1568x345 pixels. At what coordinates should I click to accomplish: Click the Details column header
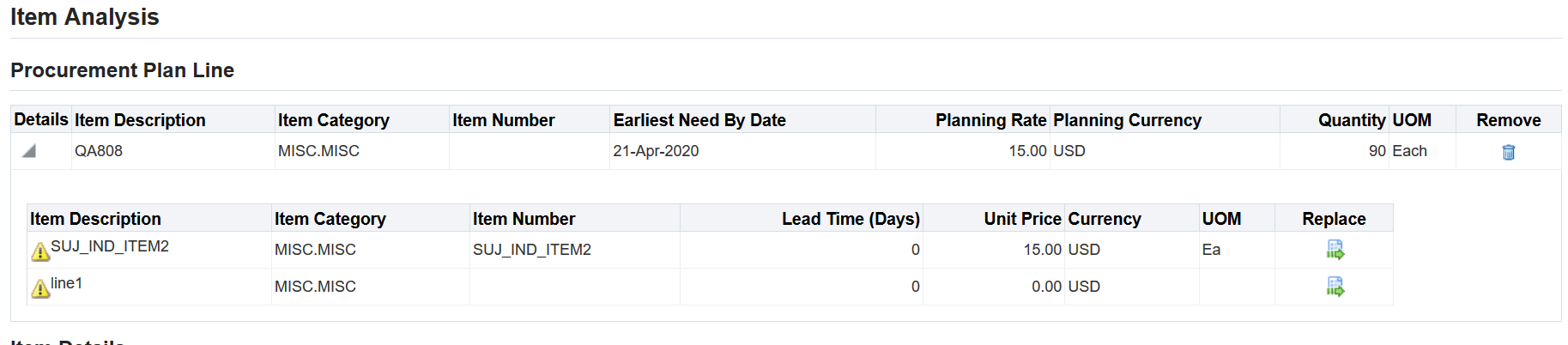tap(41, 119)
